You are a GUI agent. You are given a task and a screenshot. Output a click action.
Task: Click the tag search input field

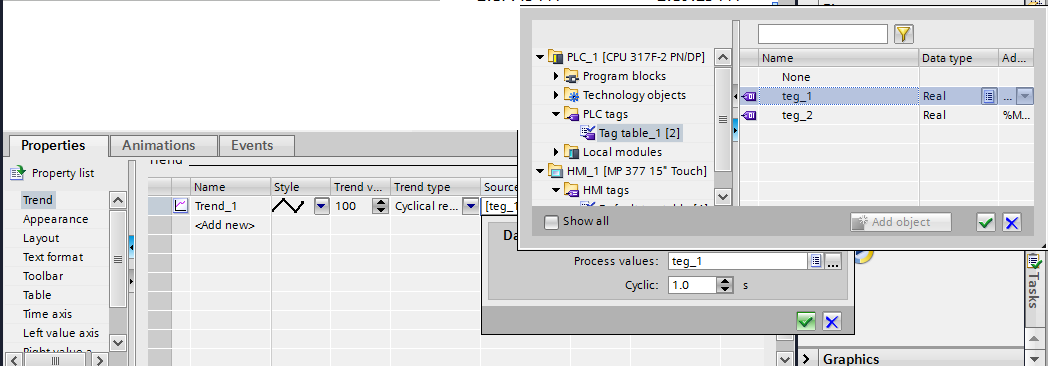823,33
